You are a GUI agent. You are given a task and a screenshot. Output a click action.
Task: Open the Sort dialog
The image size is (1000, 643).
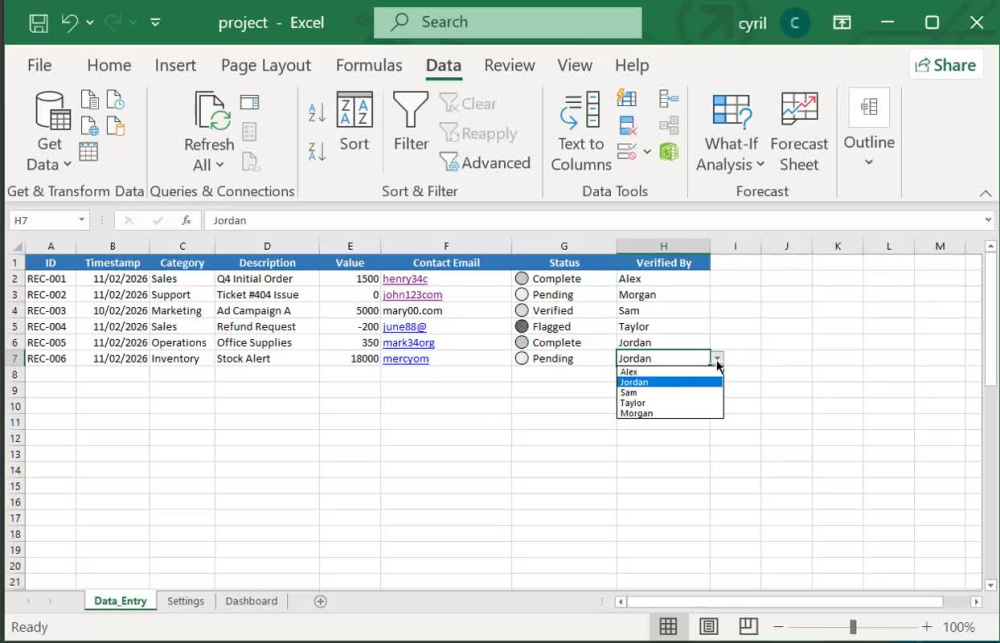355,121
